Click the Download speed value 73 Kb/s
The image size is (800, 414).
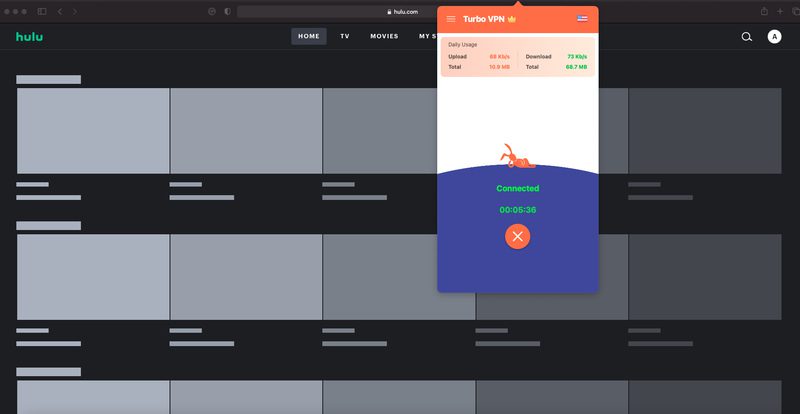click(x=577, y=57)
